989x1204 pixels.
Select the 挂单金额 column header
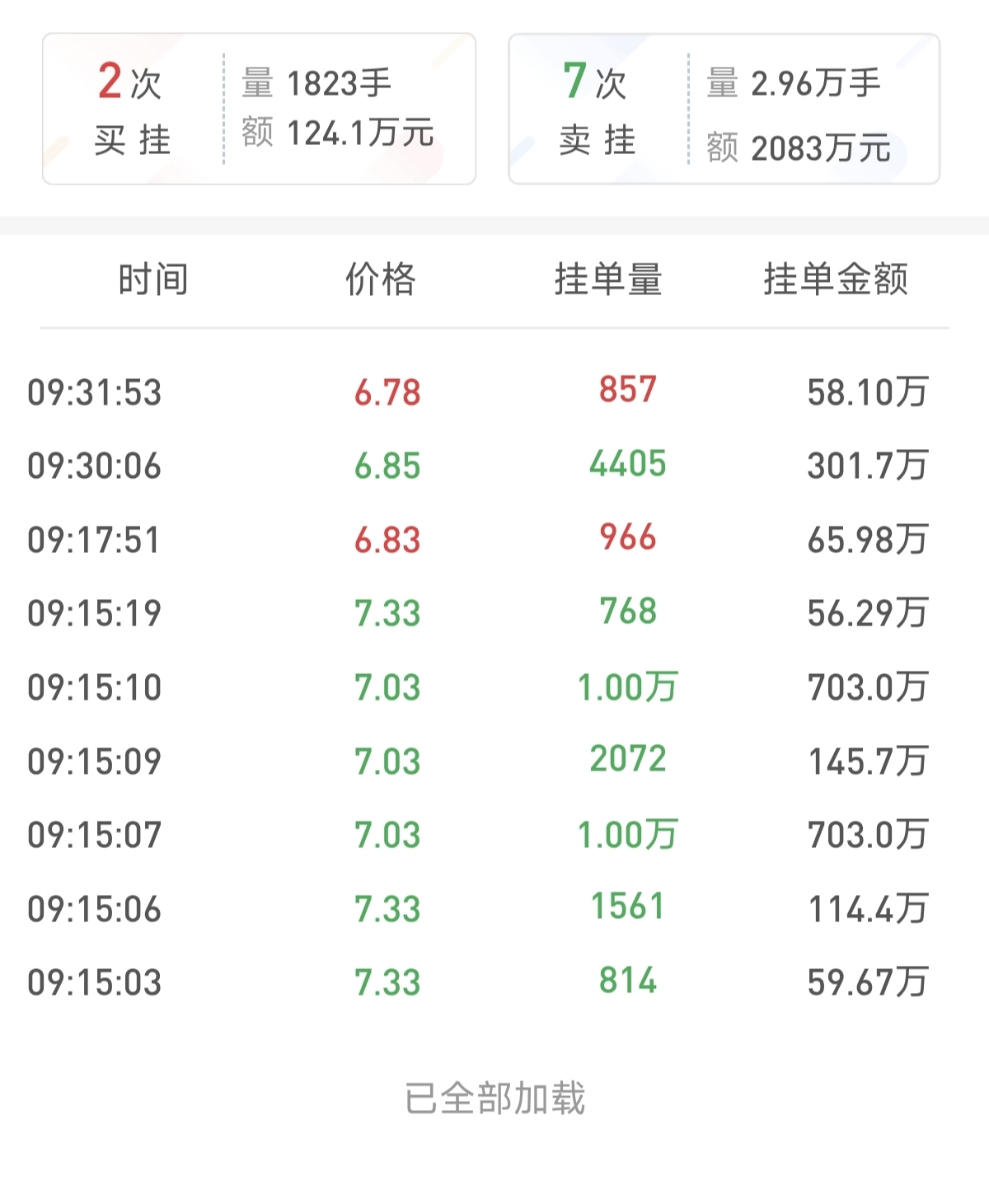click(x=836, y=279)
